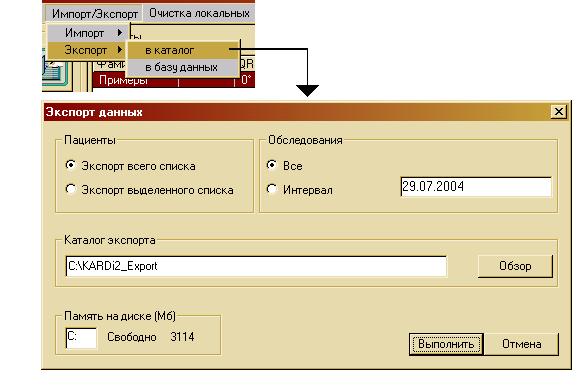Screen dimensions: 579x389
Task: Click the date field 29.07.2004
Action: [x=476, y=187]
